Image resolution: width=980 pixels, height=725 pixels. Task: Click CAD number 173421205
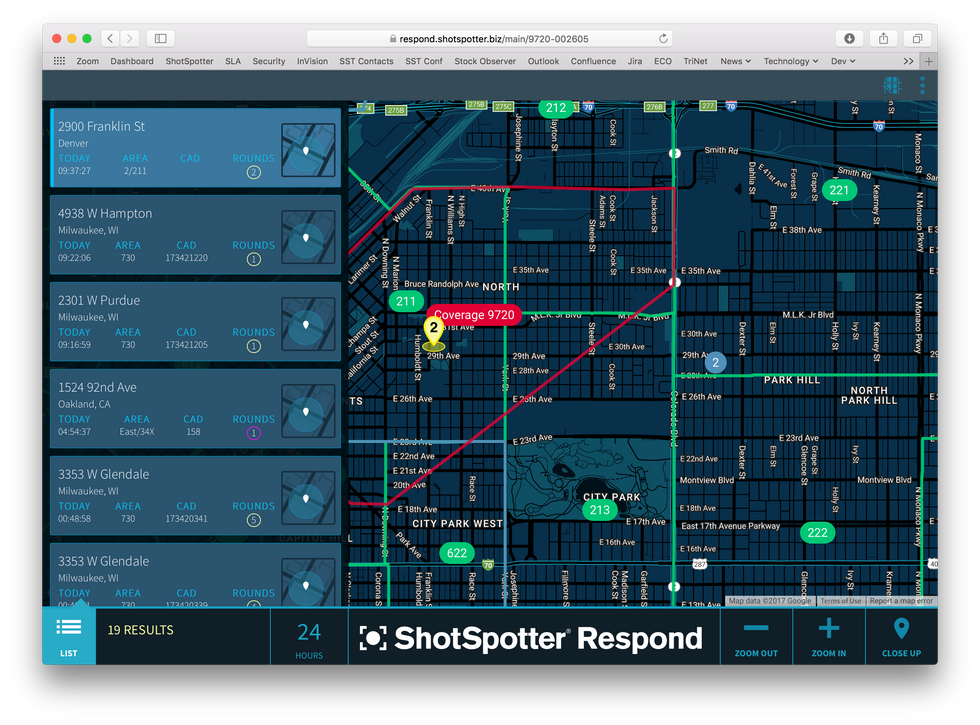coord(186,344)
